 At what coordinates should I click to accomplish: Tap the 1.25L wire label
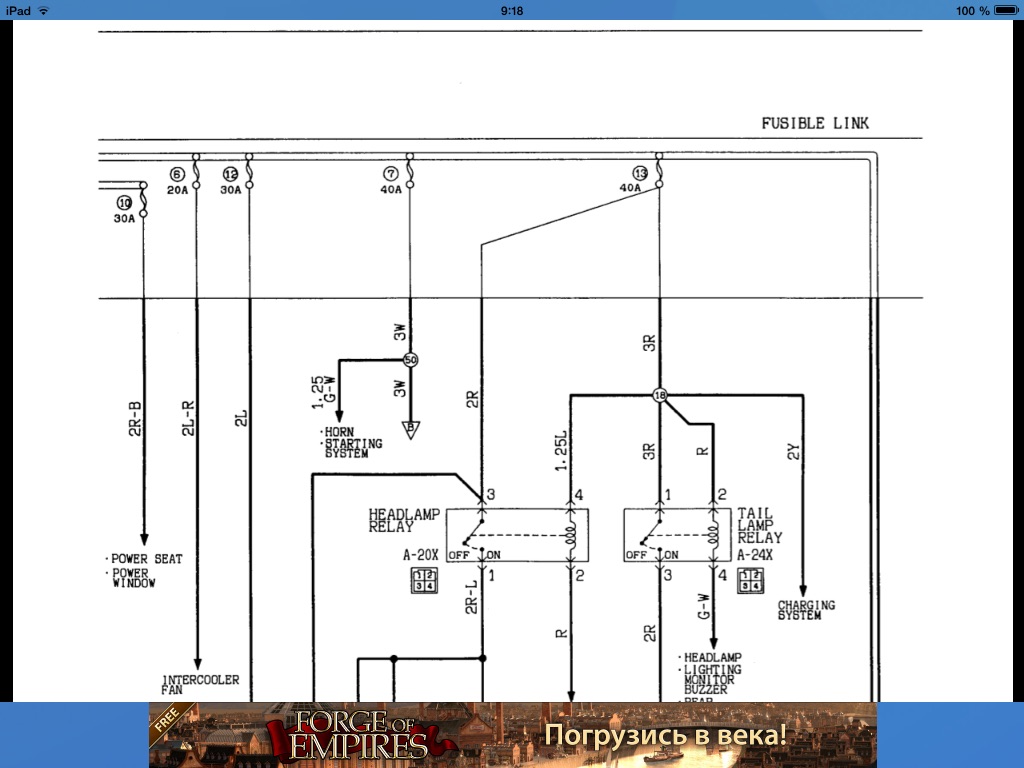[560, 451]
